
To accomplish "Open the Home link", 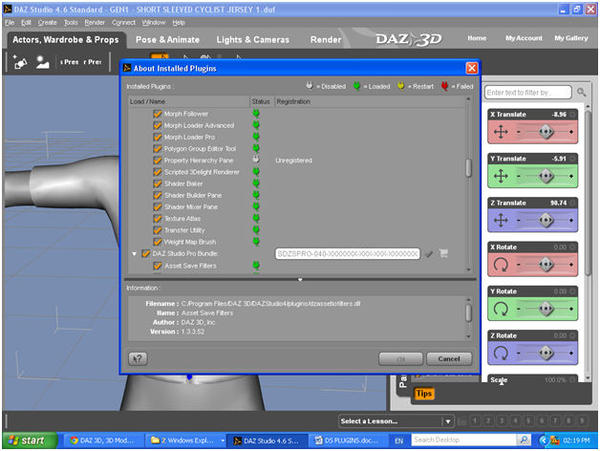I will [476, 38].
